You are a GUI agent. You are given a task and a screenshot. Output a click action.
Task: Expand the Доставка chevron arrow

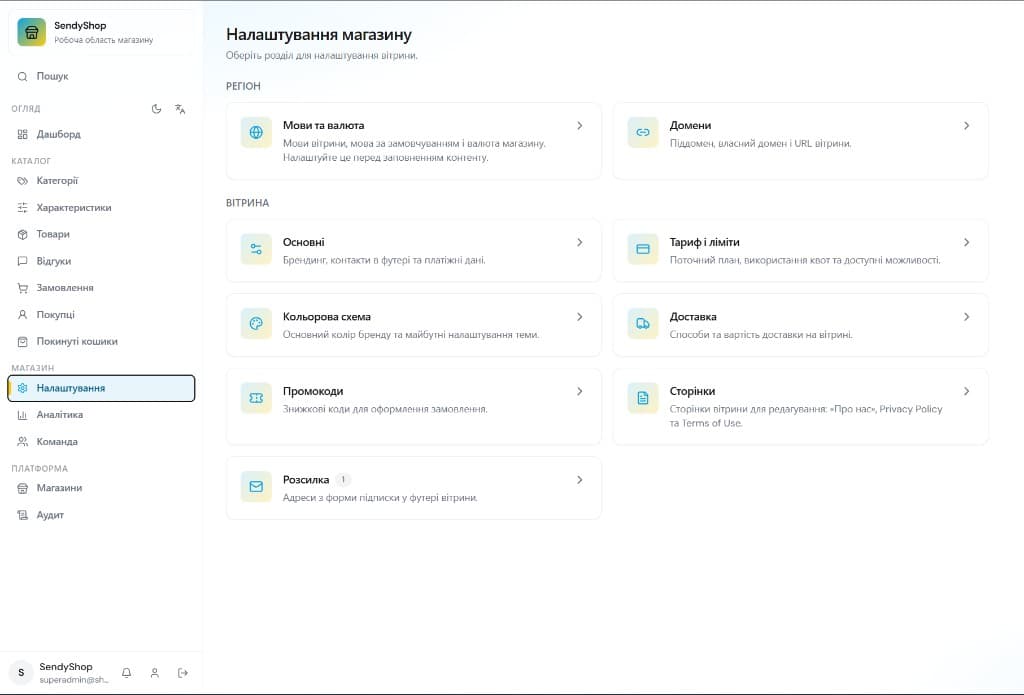[967, 317]
